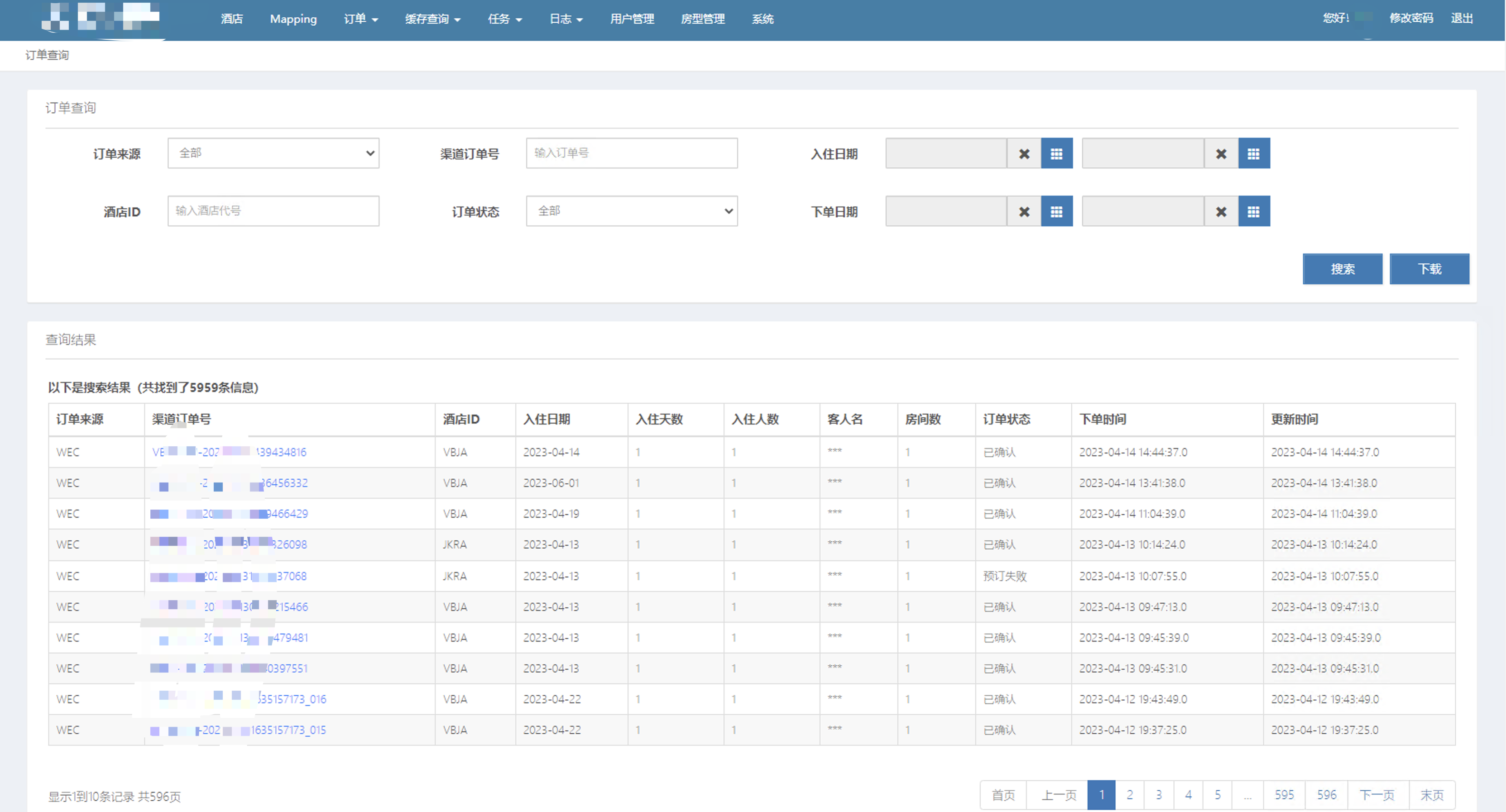Expand the 日志 navbar menu
Screen dimensions: 1506x812
coord(566,19)
